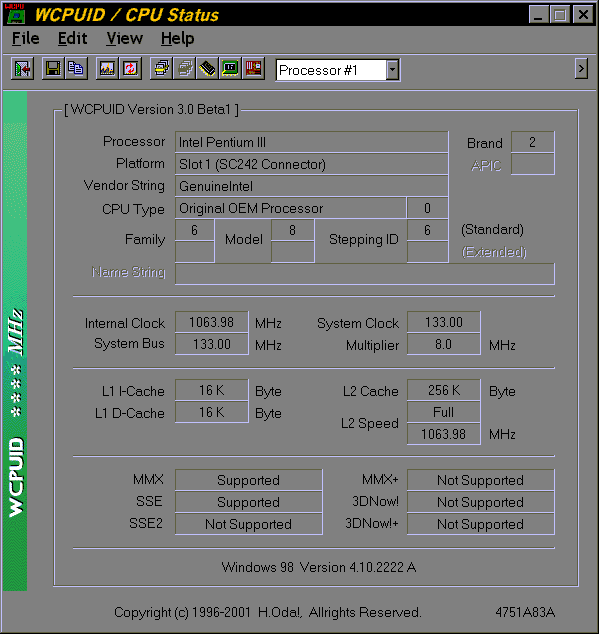The height and width of the screenshot is (634, 599).
Task: Click the empty APIC value box
Action: click(533, 164)
